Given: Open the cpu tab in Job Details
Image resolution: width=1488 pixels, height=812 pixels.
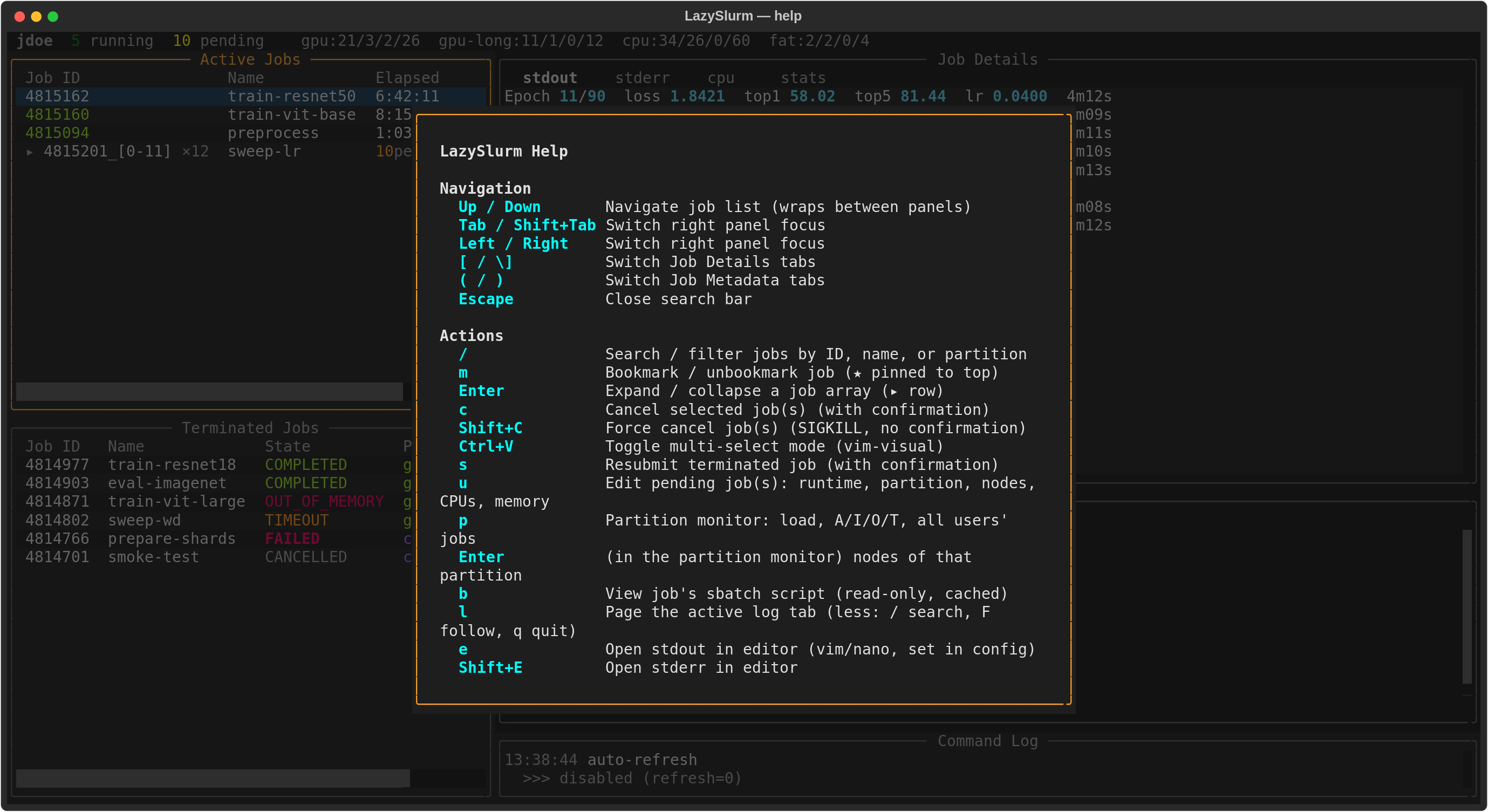Looking at the screenshot, I should [720, 78].
